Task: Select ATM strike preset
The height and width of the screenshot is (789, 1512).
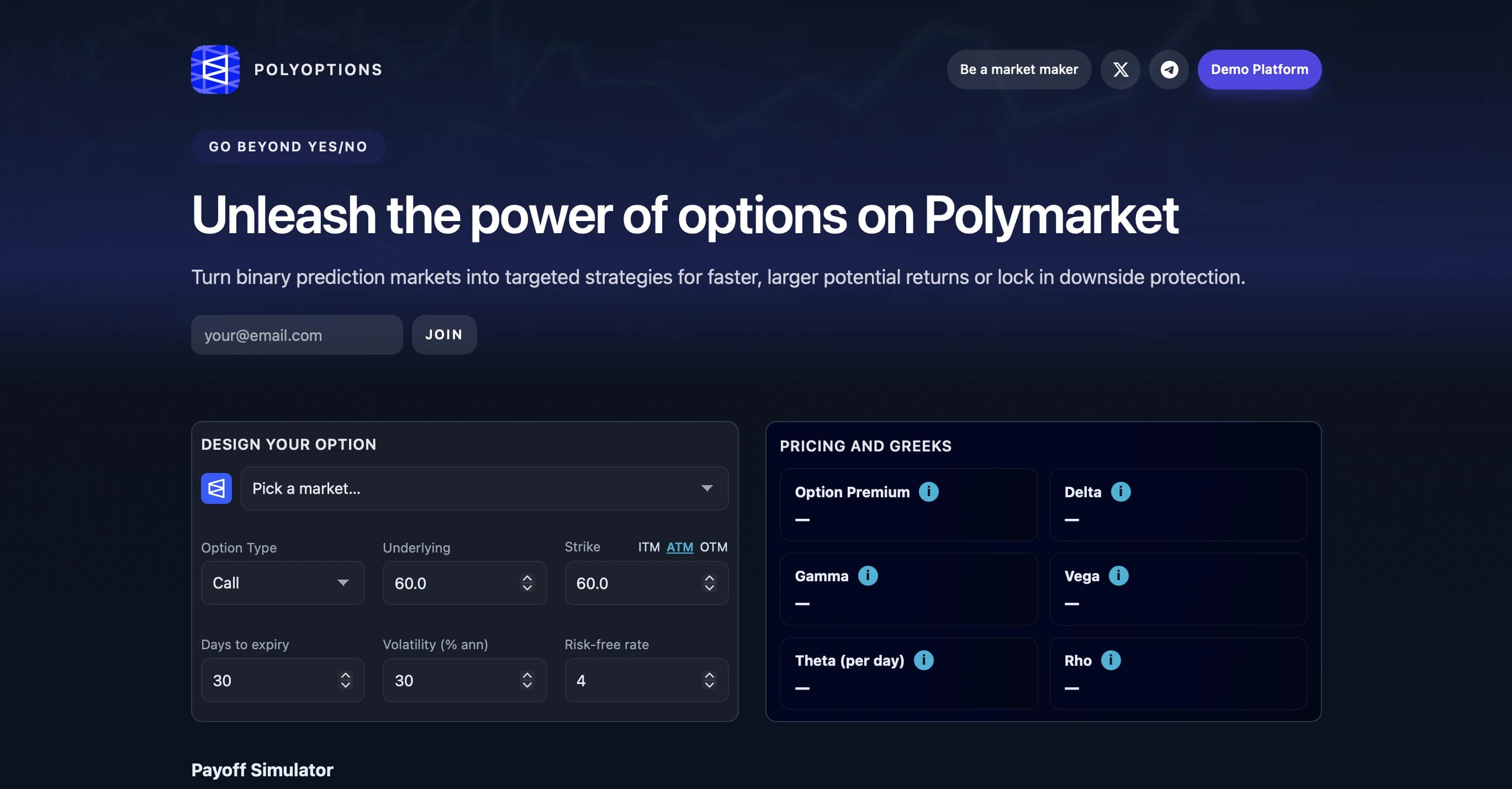Action: tap(680, 547)
